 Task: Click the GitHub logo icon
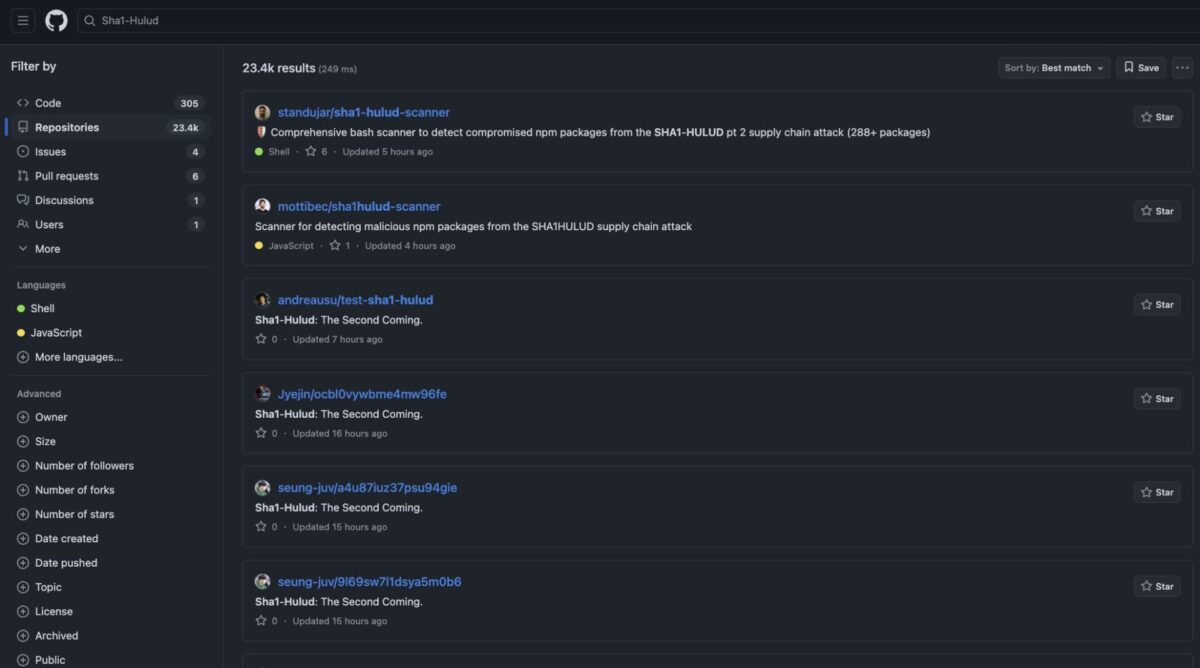coord(56,20)
